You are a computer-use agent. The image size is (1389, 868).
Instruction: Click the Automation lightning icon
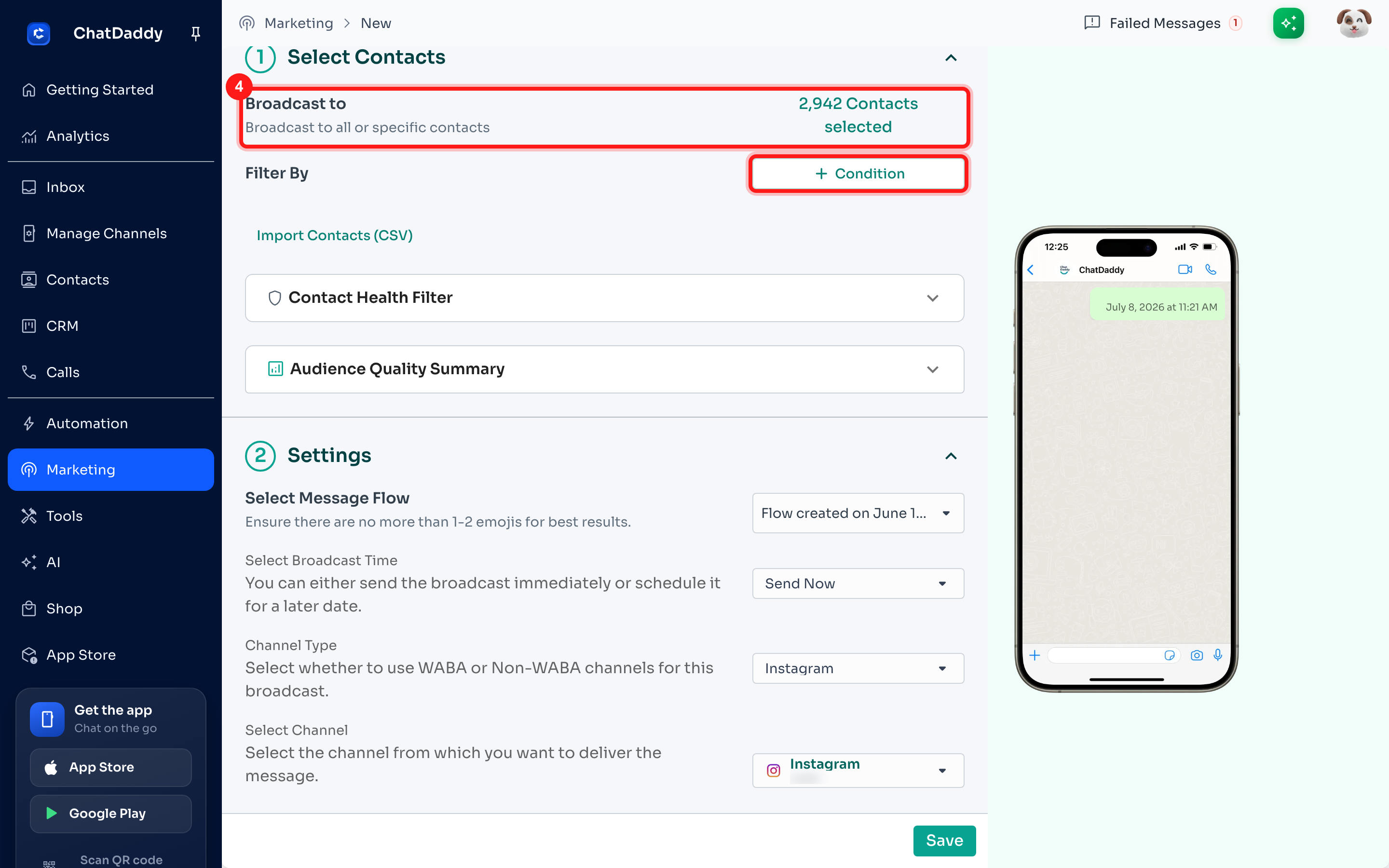pos(29,424)
